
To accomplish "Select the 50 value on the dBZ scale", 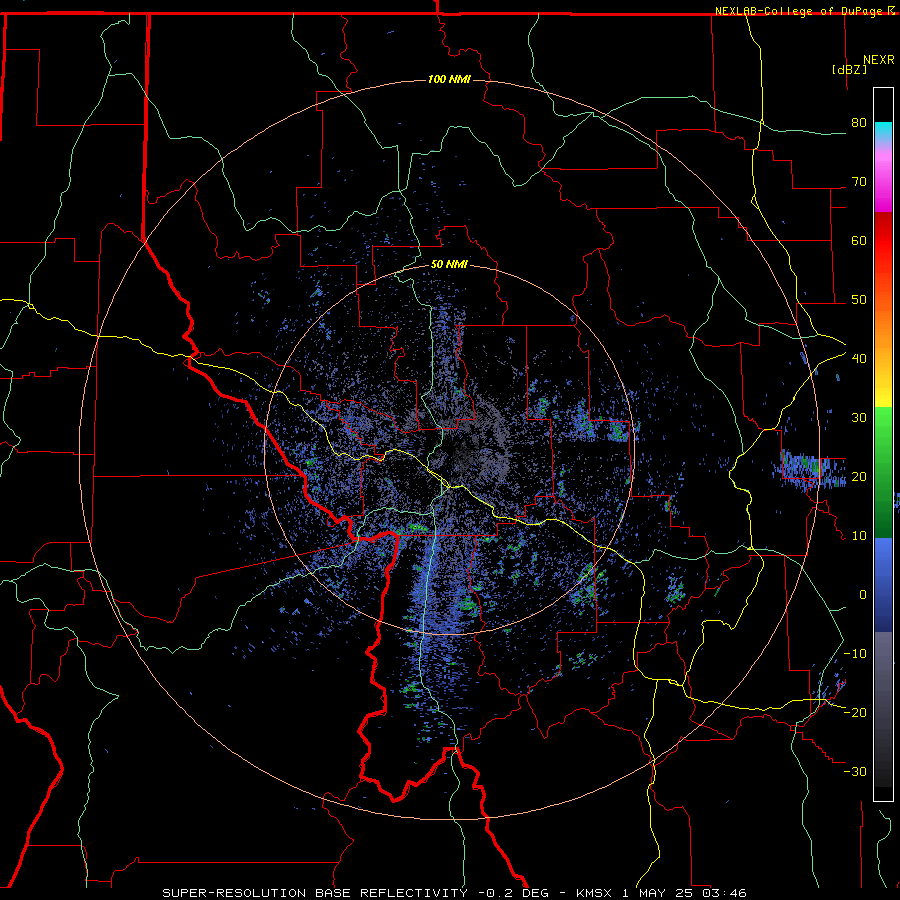I will point(859,300).
